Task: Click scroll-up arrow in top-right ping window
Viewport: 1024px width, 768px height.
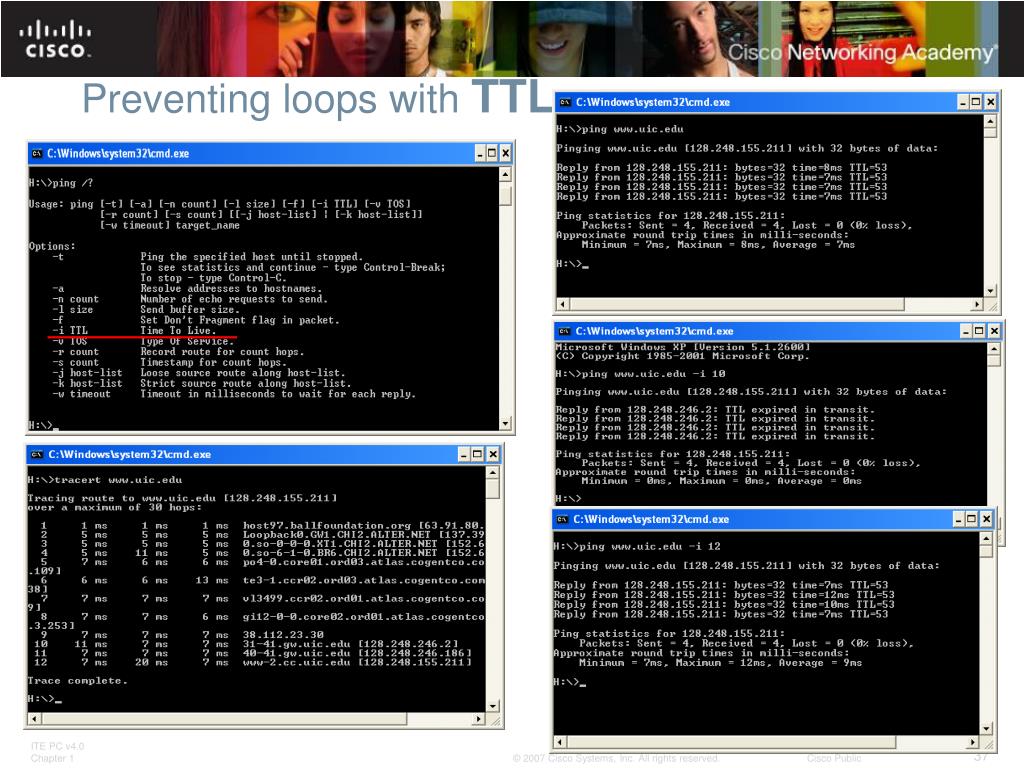Action: click(991, 121)
